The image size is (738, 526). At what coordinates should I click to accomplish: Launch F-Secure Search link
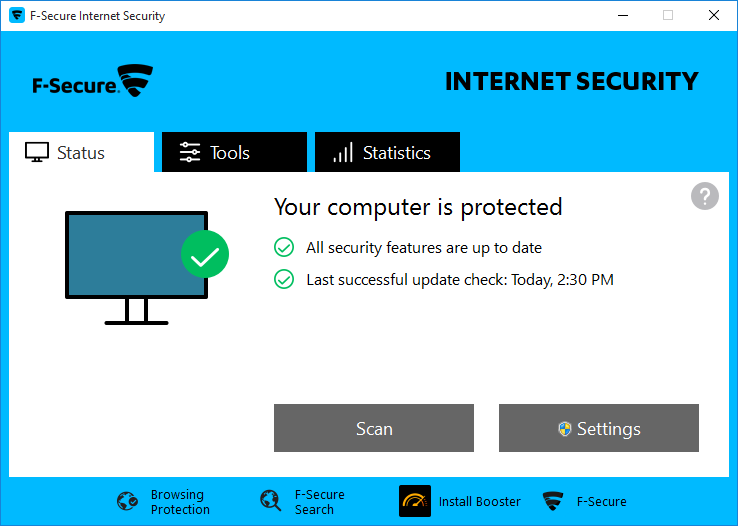[x=319, y=502]
